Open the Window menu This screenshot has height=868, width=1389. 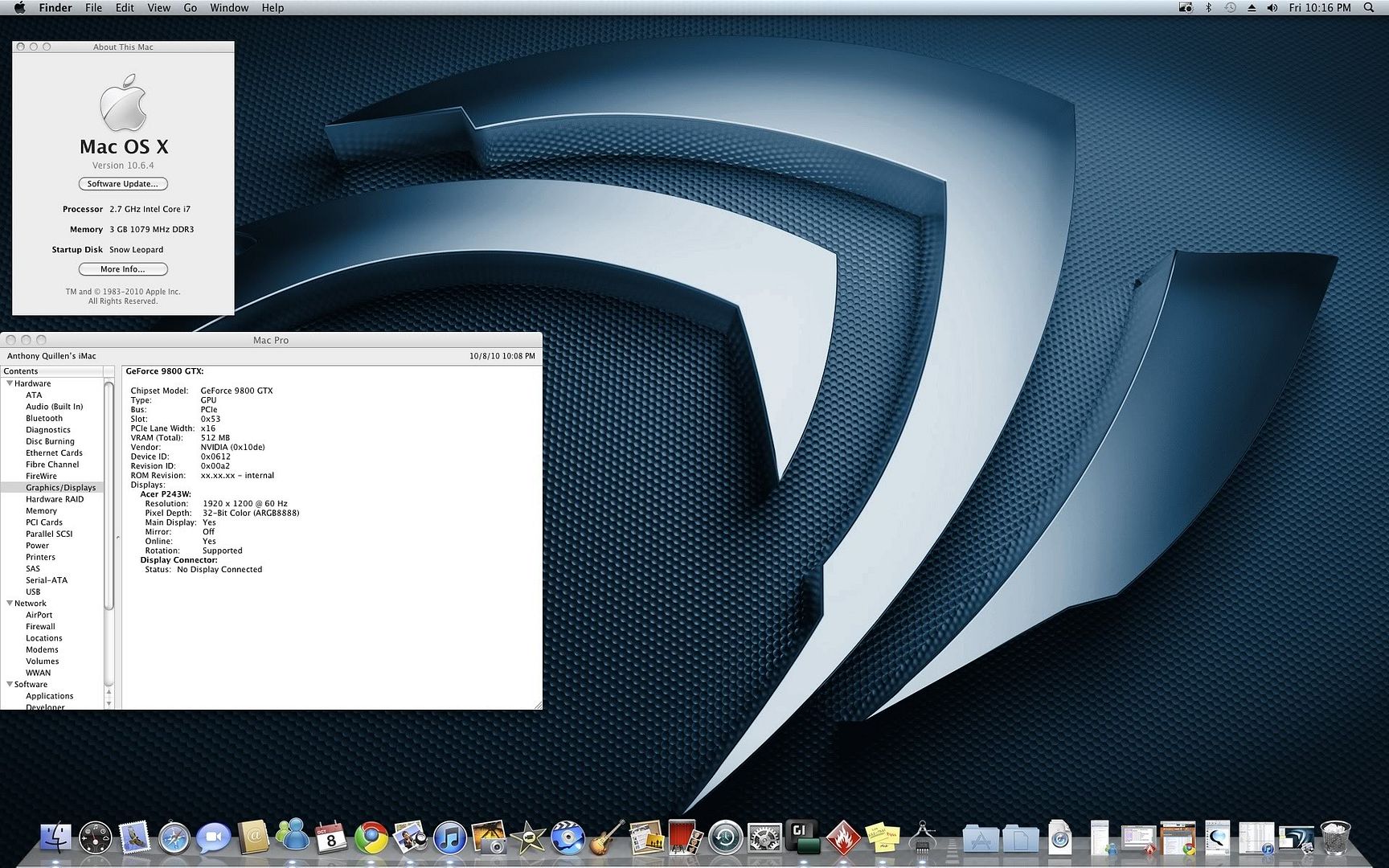coord(229,7)
